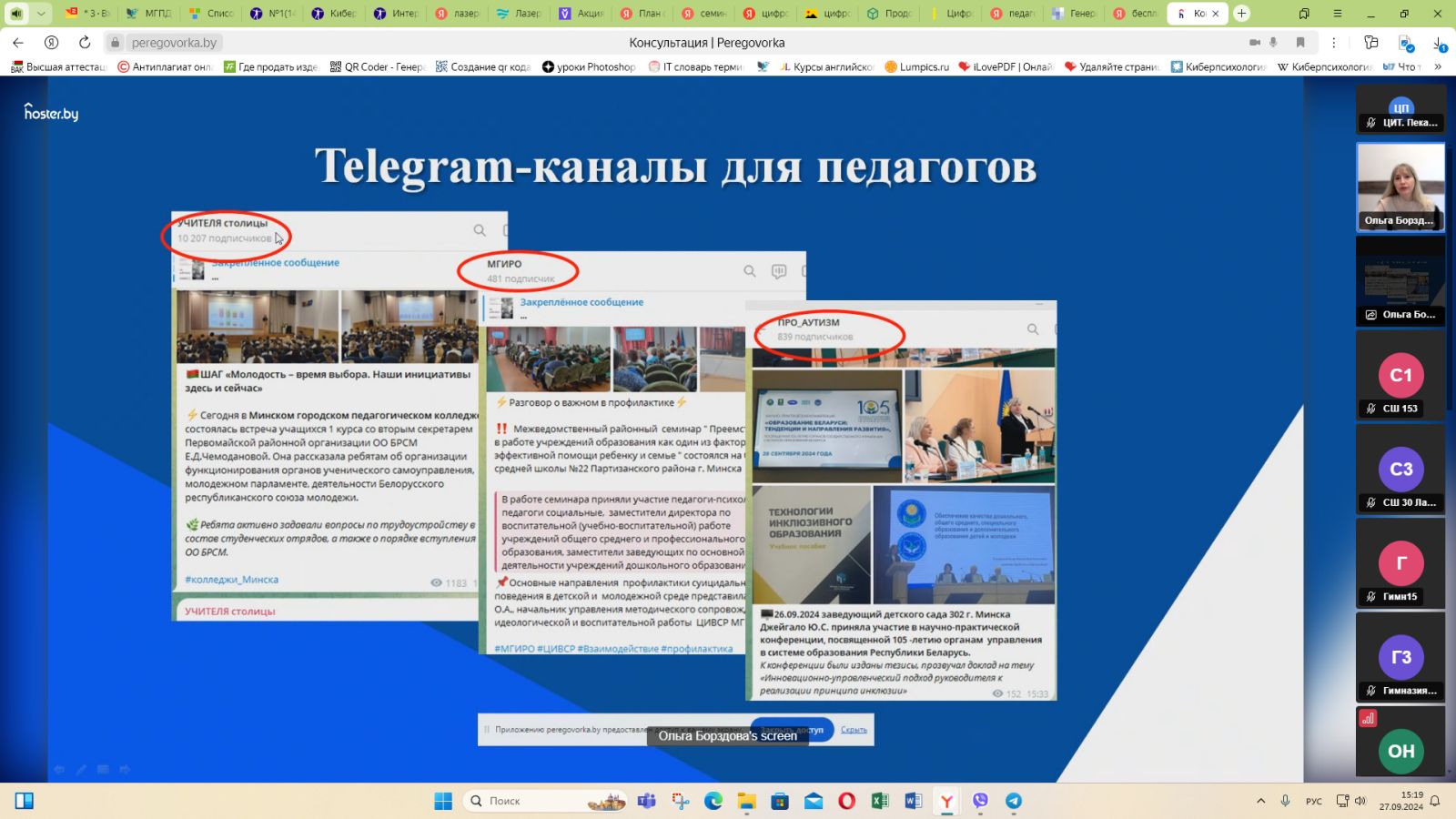The width and height of the screenshot is (1456, 819).
Task: Open the QR Coder bookmark
Action: (377, 66)
